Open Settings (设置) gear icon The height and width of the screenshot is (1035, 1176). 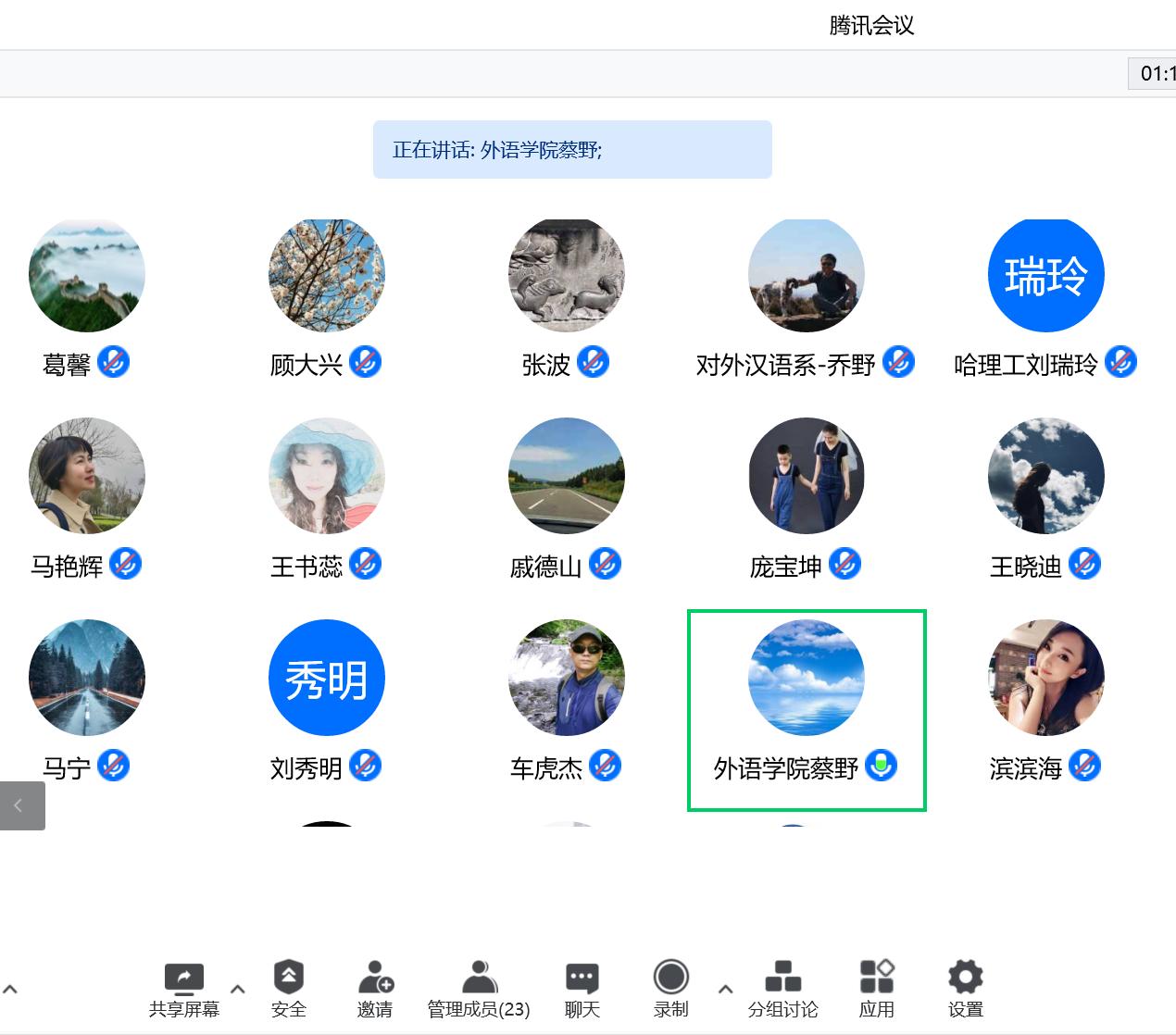coord(965,979)
